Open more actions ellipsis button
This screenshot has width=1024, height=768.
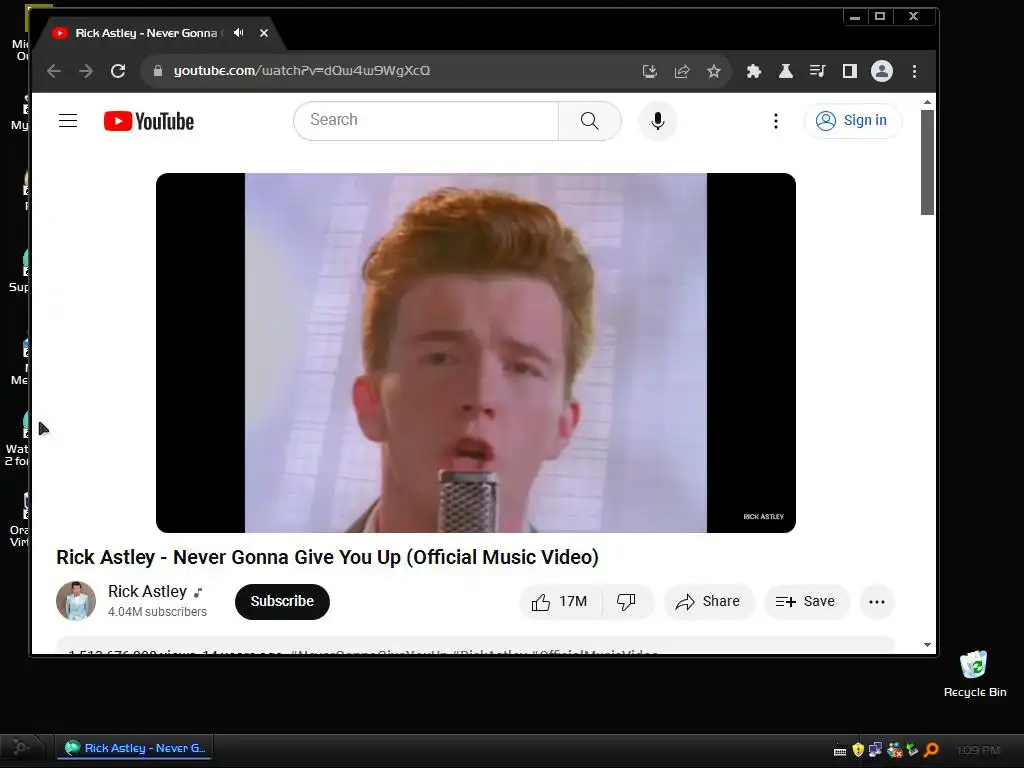pyautogui.click(x=877, y=601)
